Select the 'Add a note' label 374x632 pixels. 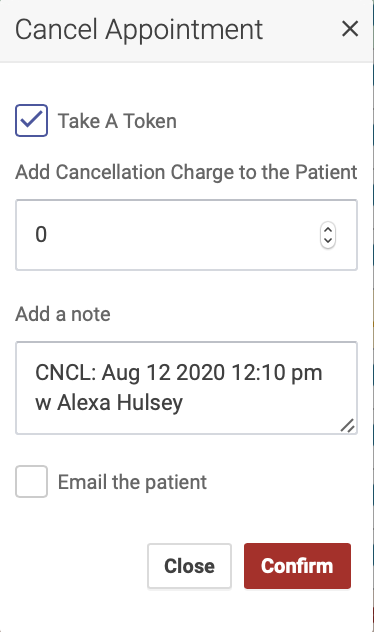(63, 314)
